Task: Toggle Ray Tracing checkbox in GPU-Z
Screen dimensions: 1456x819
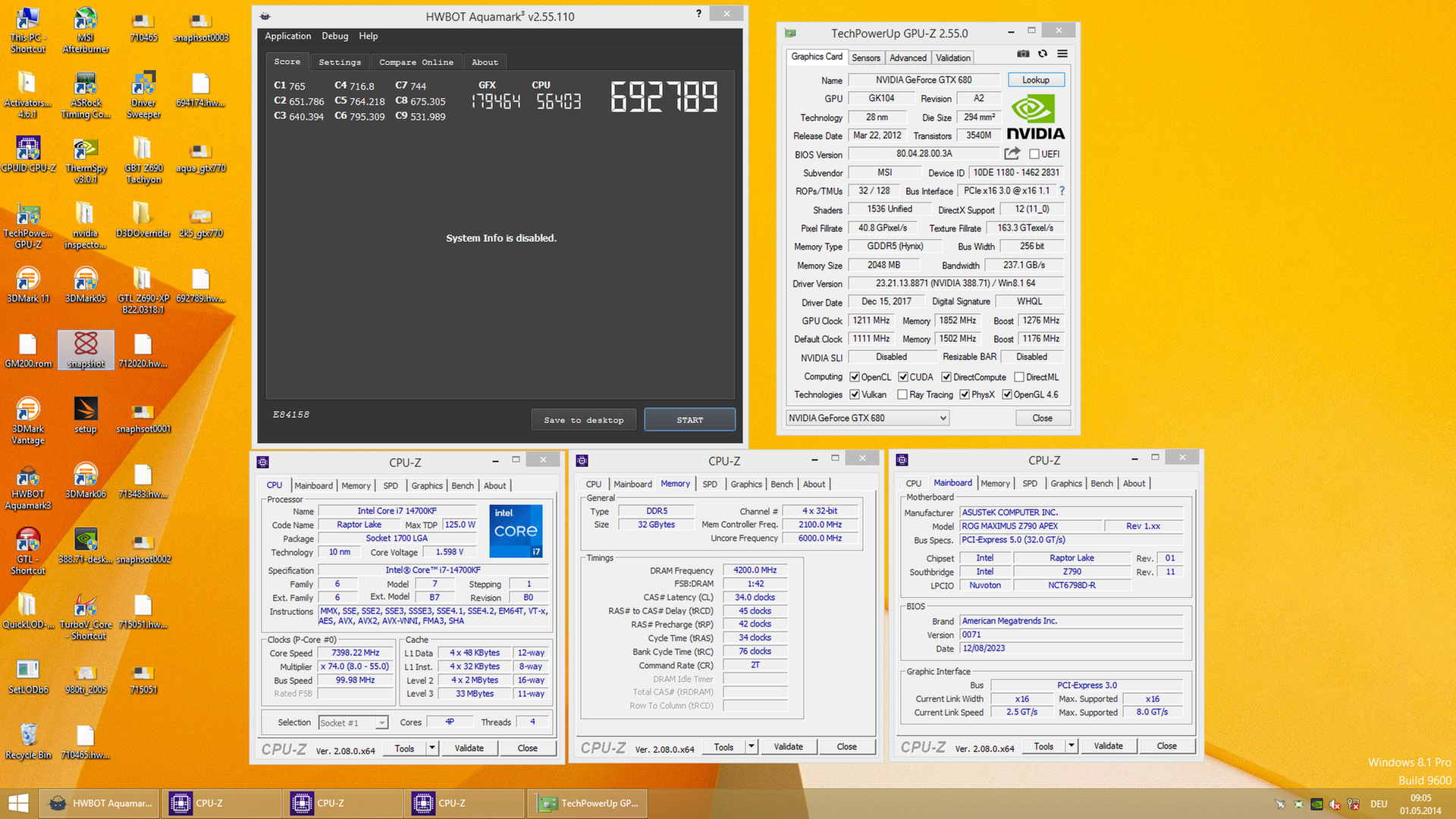Action: pyautogui.click(x=902, y=394)
